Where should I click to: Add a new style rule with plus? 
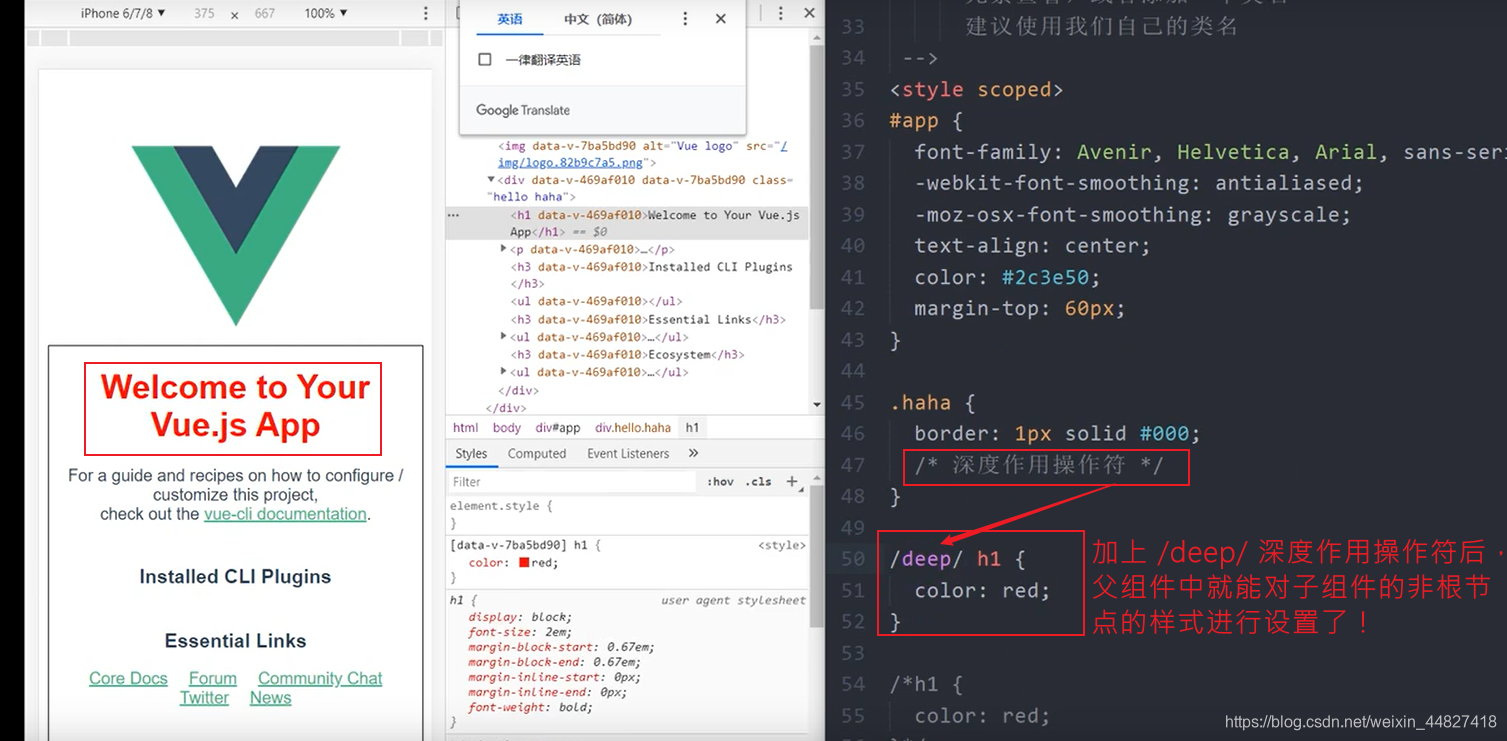[792, 481]
